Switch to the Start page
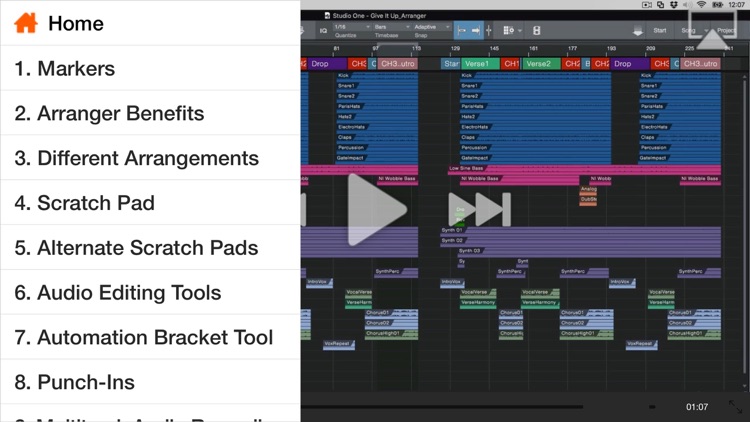The height and width of the screenshot is (422, 750). [660, 30]
